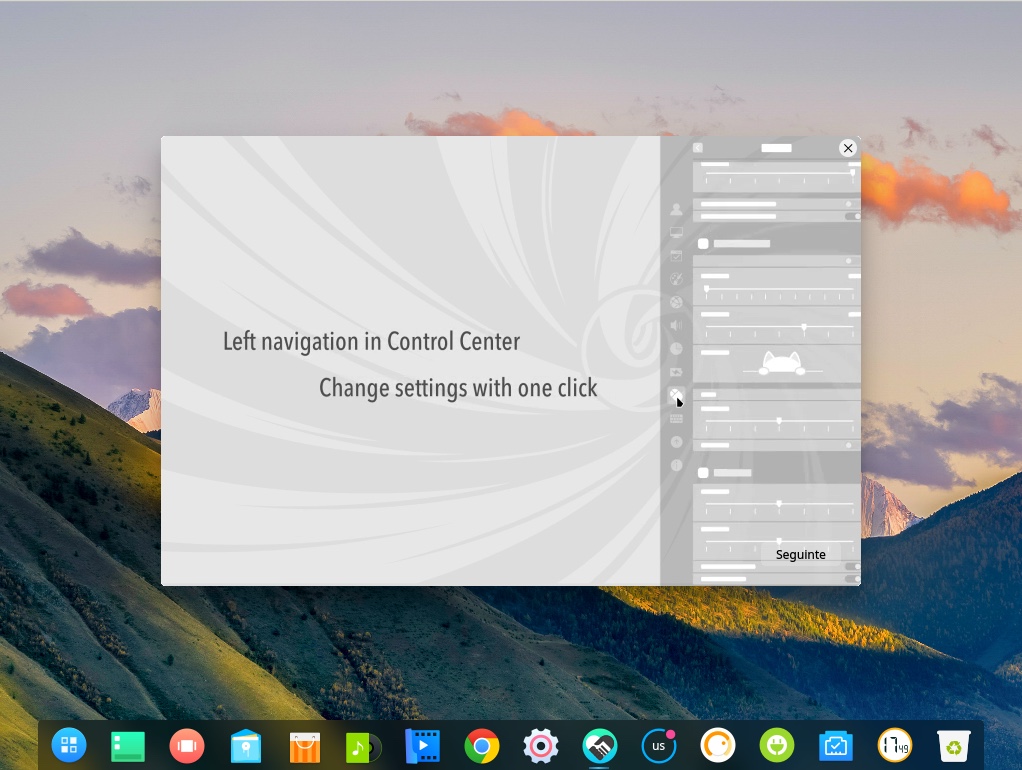Flip the toggle switch near the panel top

click(852, 216)
